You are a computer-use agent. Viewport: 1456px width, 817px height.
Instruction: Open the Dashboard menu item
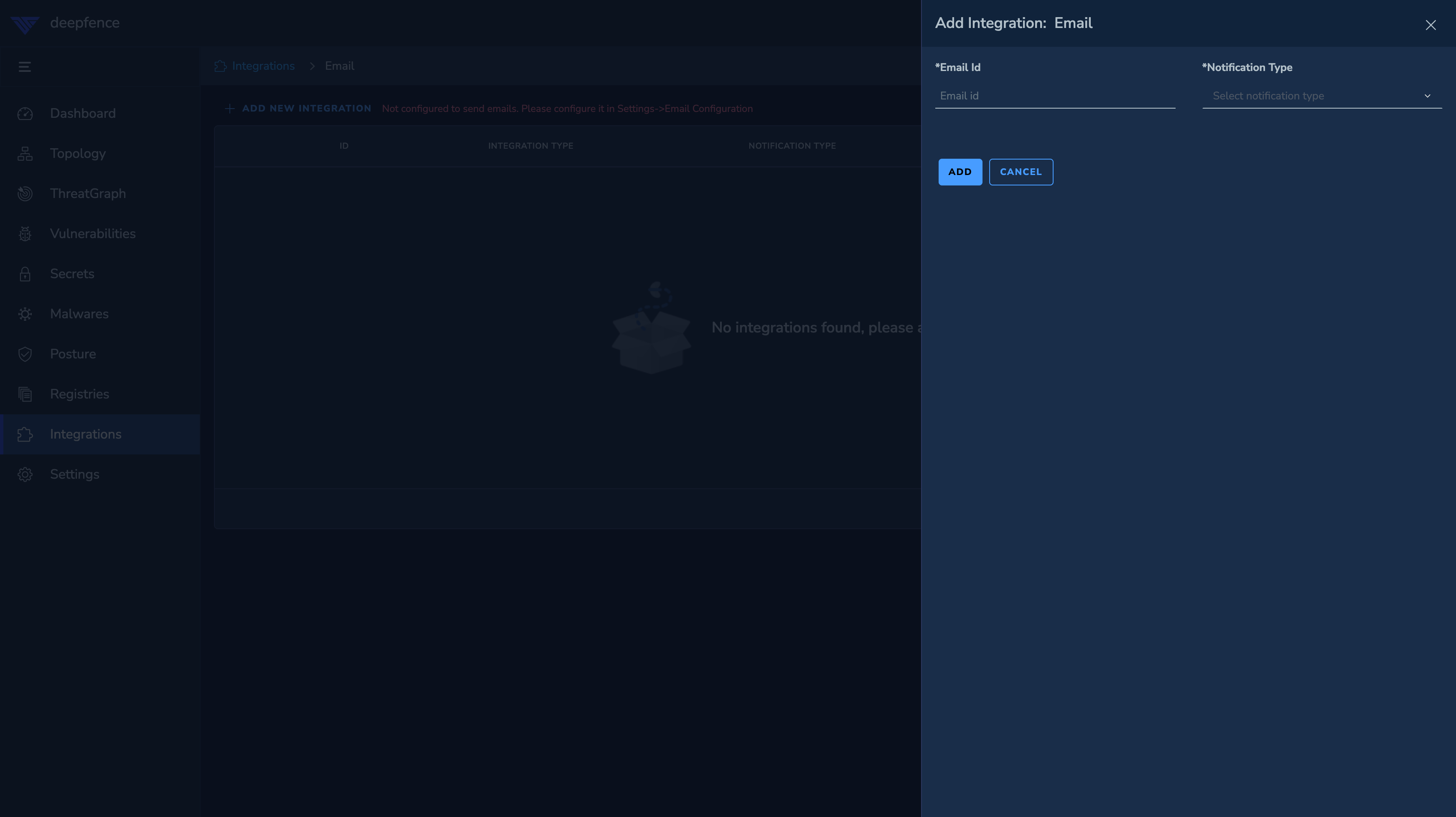(x=100, y=114)
